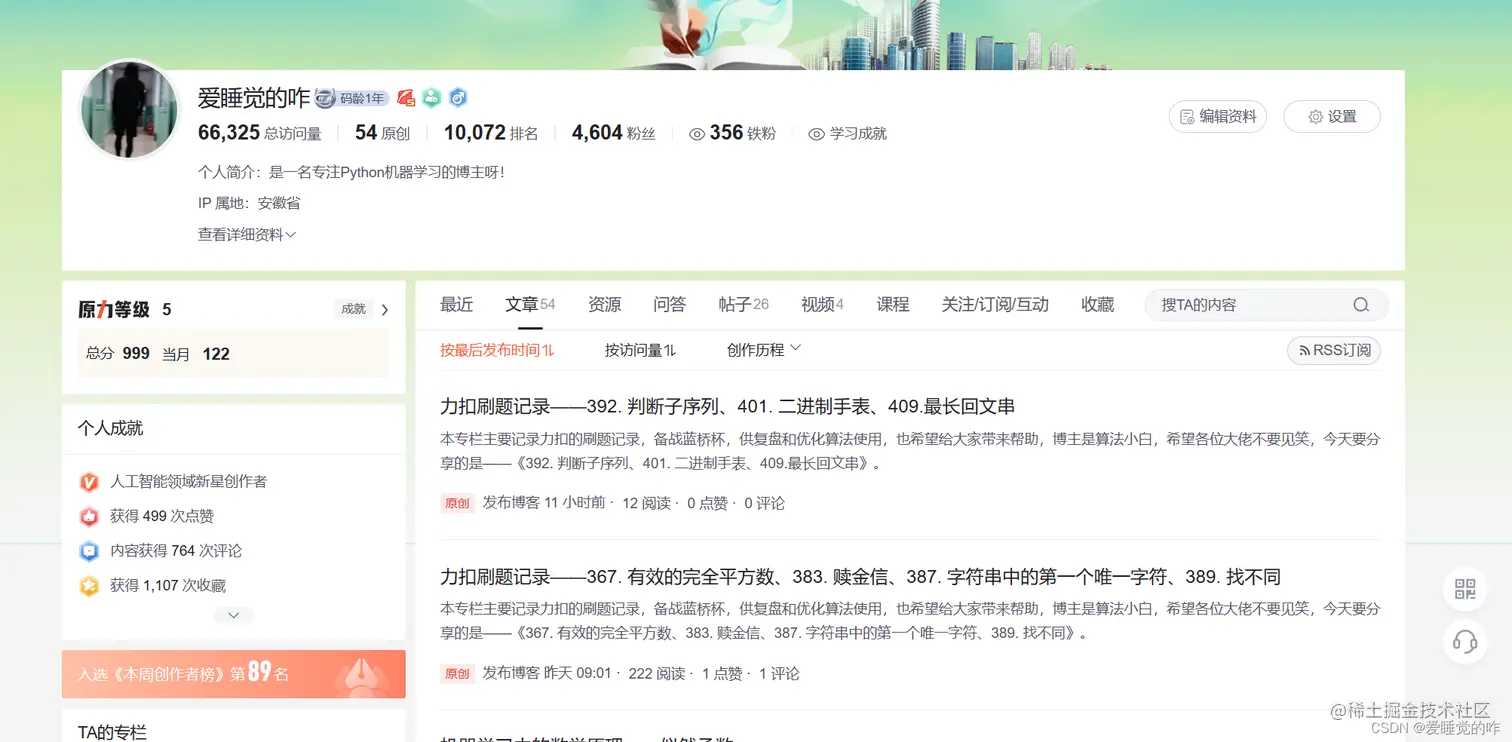Click the 编辑资料 button
Screen dimensions: 1512x742
[1217, 117]
